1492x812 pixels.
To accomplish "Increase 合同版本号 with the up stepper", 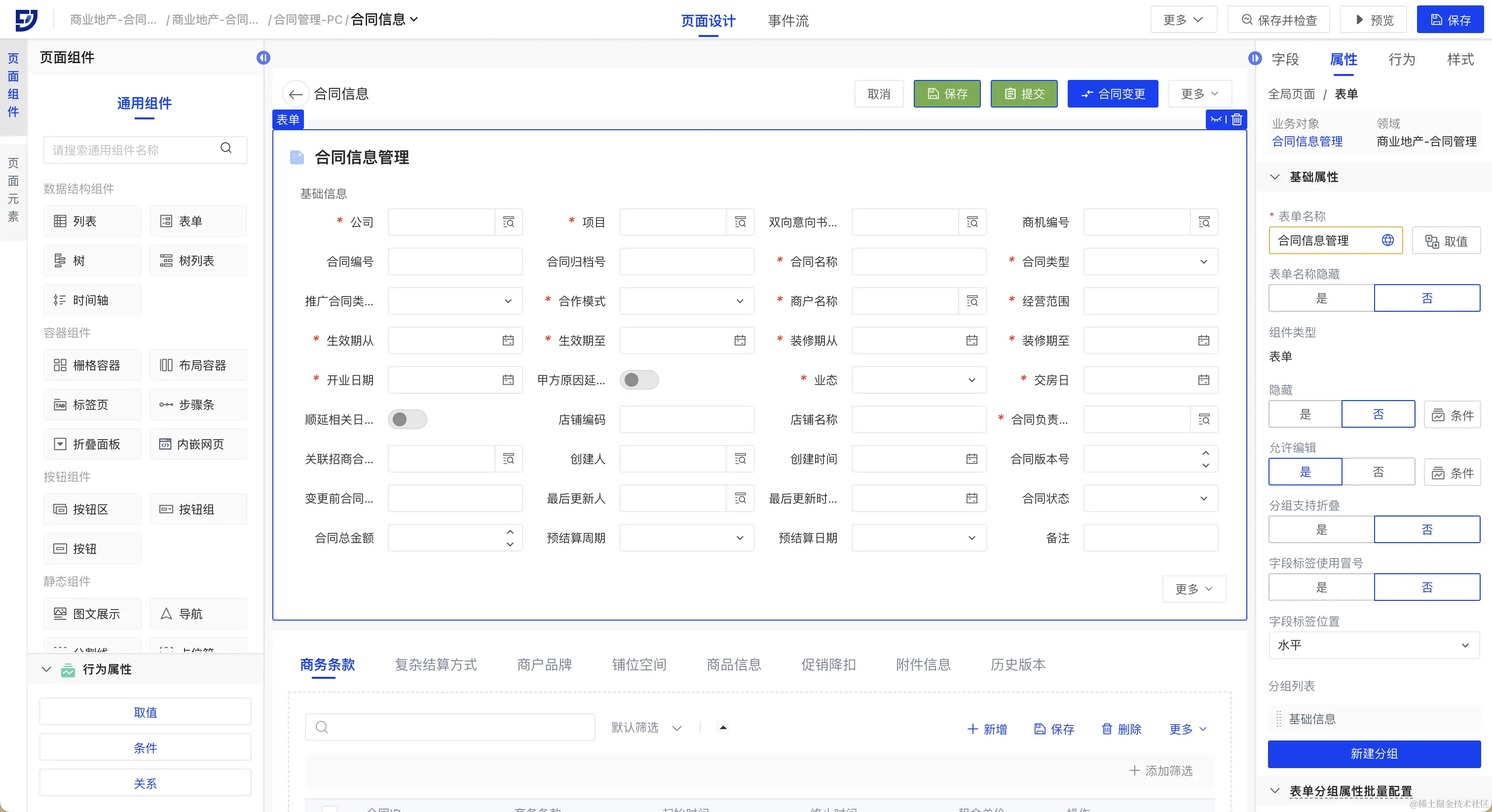I will click(x=1205, y=453).
